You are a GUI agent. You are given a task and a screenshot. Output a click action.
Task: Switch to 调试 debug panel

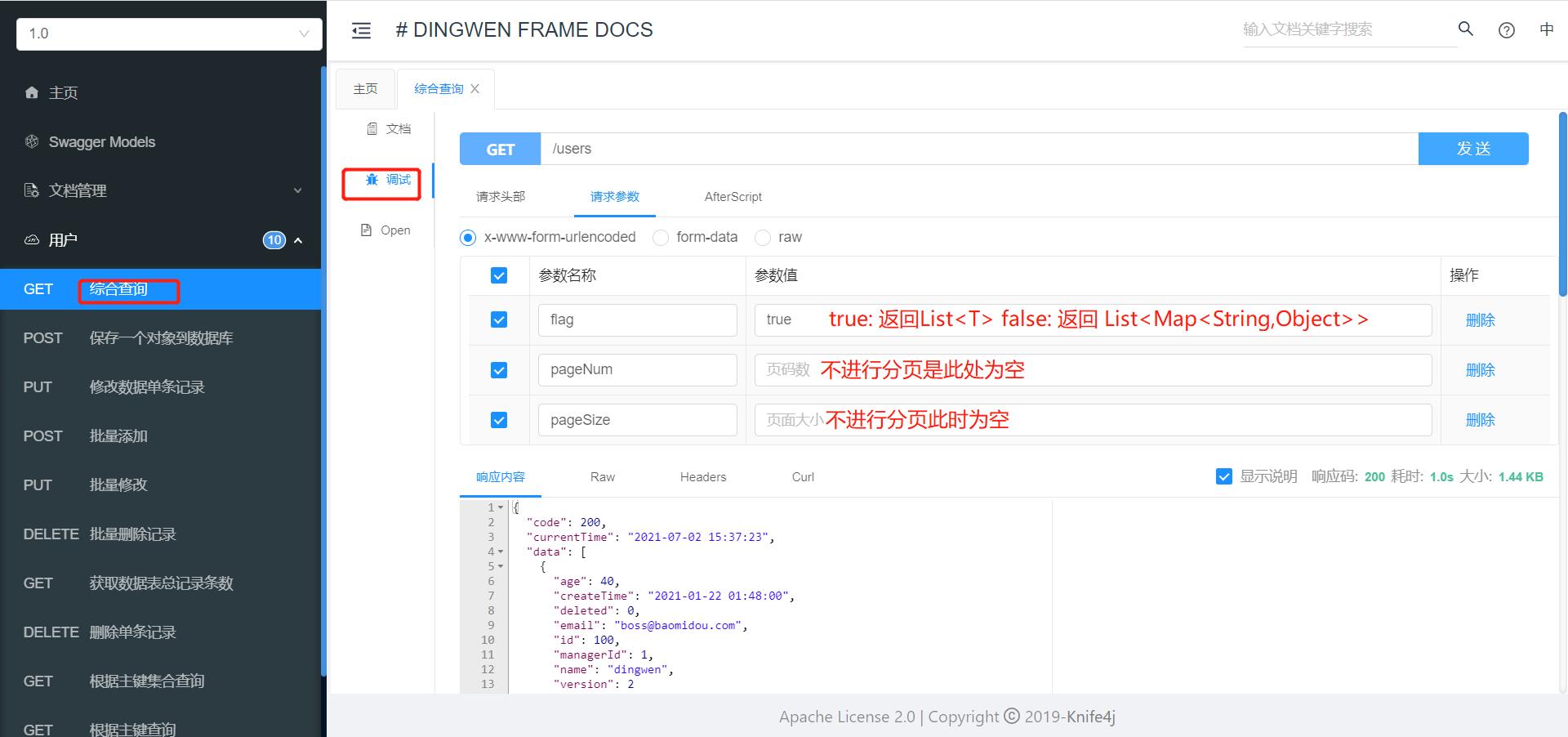coord(388,180)
